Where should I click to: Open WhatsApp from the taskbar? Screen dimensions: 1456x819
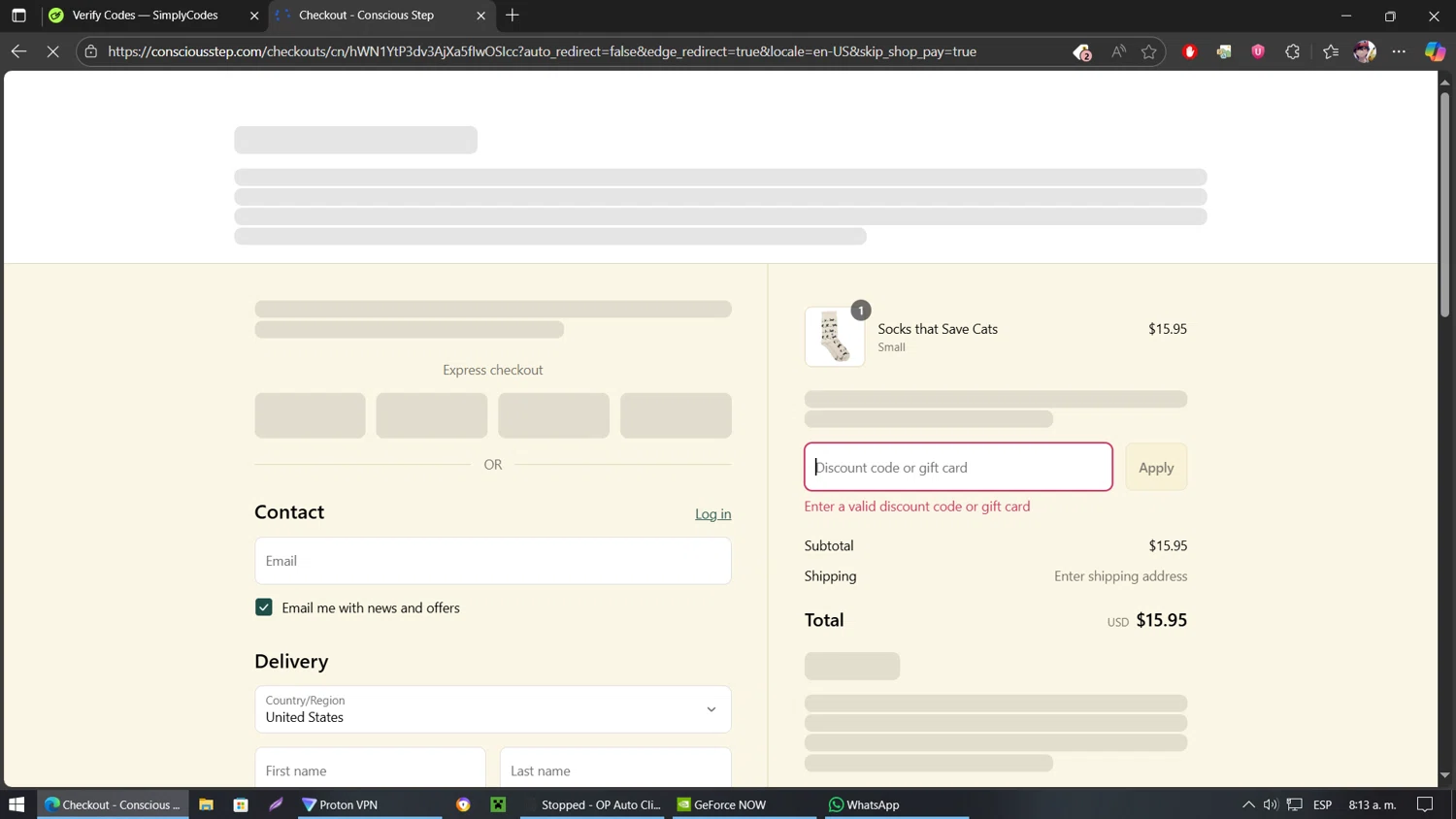coord(897,804)
